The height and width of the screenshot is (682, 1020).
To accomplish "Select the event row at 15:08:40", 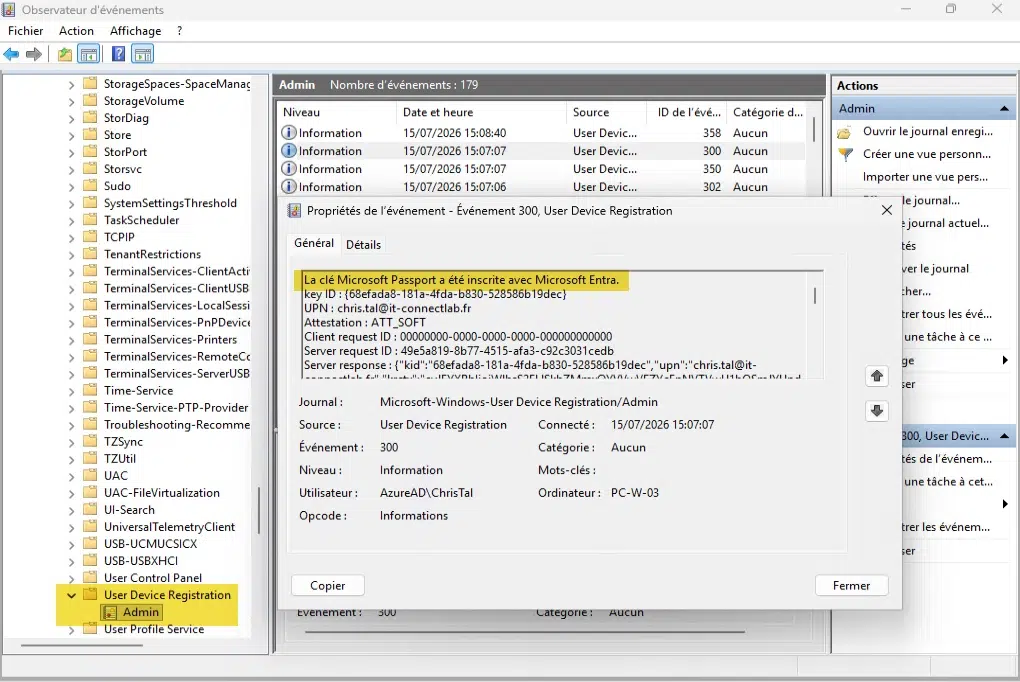I will (543, 133).
